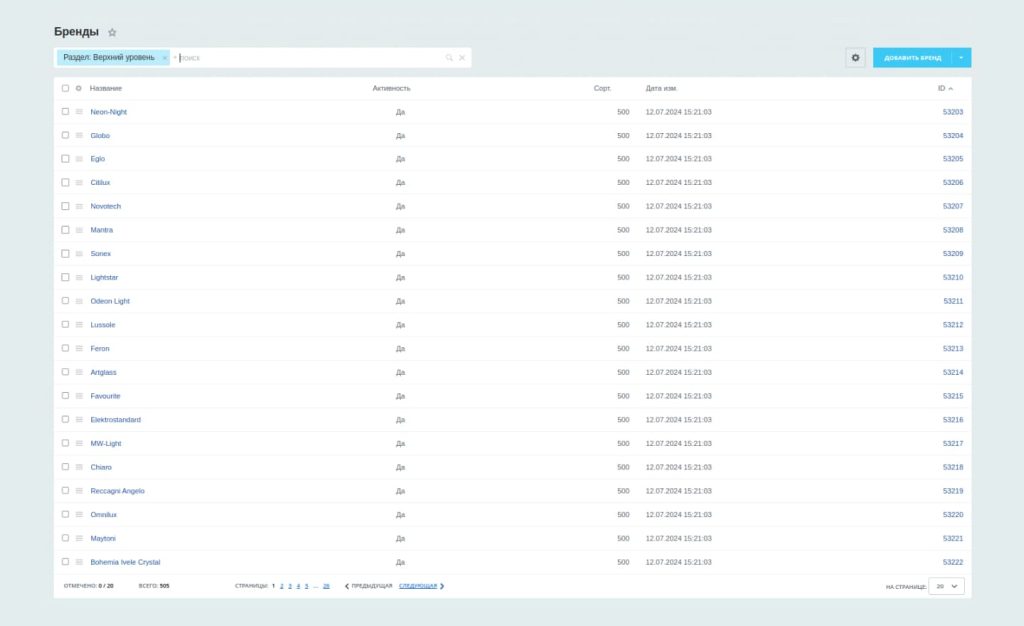The width and height of the screenshot is (1024, 626).
Task: Sort table by ID column
Action: click(945, 88)
